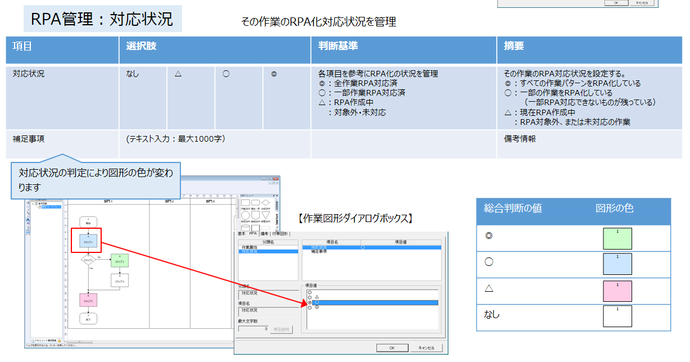Image resolution: width=690 pixels, height=362 pixels.
Task: Click the 【作業図形ダイアログボックス】 caption
Action: [x=355, y=218]
